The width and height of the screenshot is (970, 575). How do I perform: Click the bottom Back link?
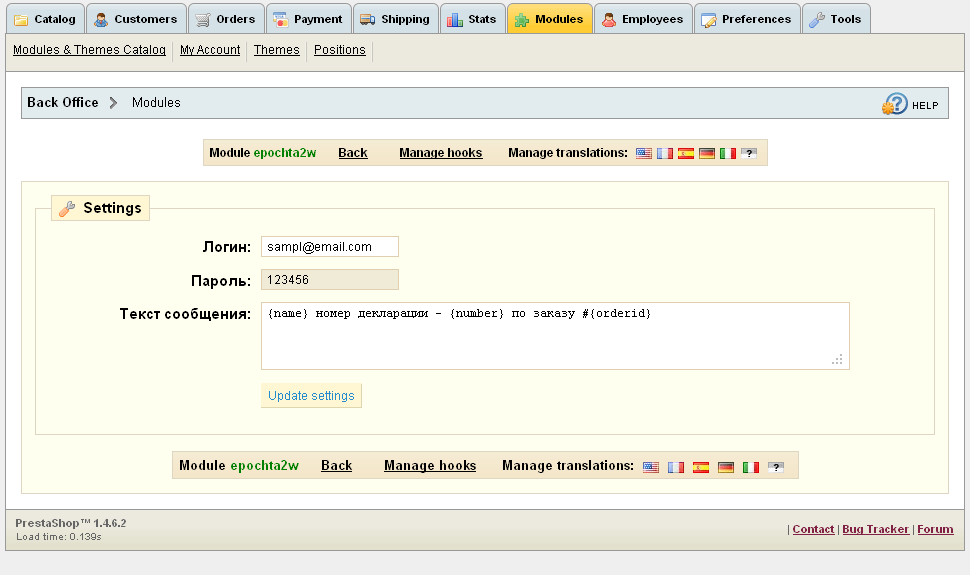click(x=336, y=466)
